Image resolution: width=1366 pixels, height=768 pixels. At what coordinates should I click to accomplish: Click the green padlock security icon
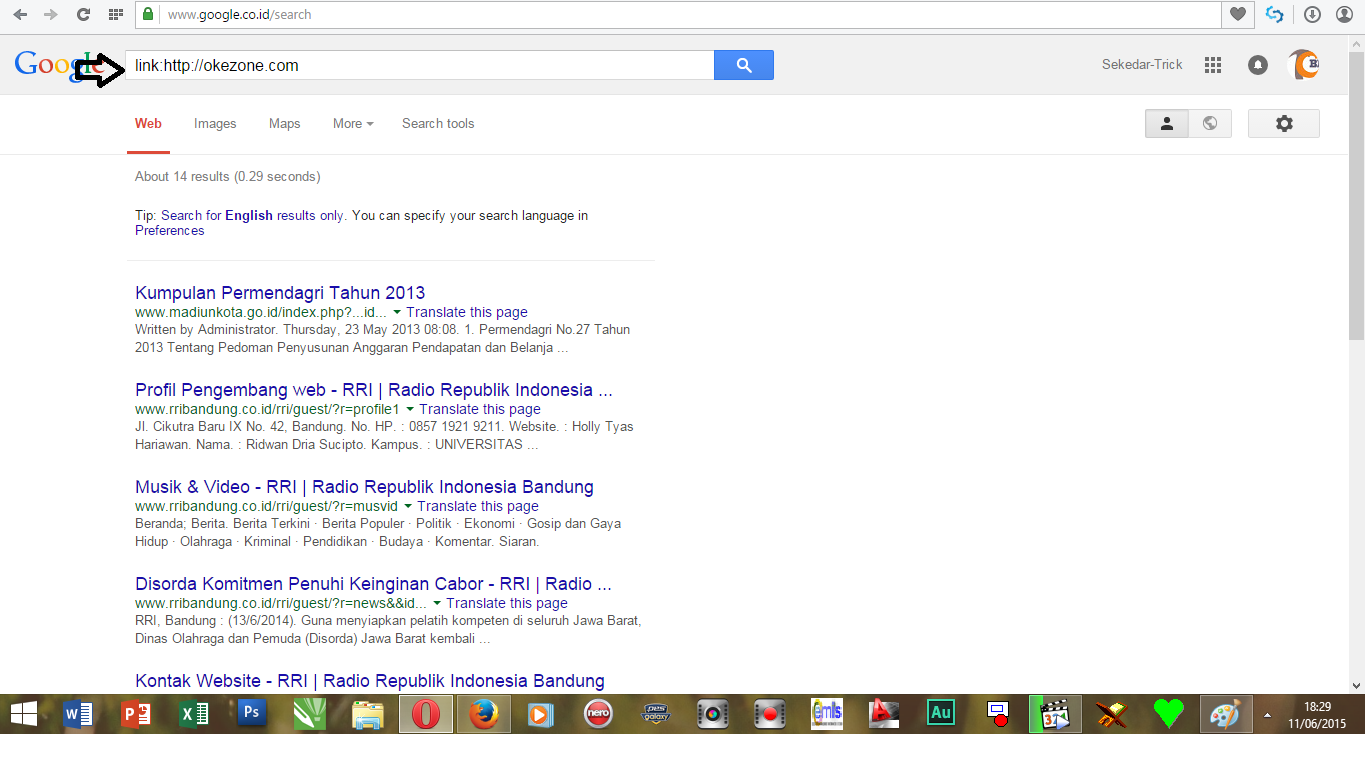pyautogui.click(x=148, y=14)
